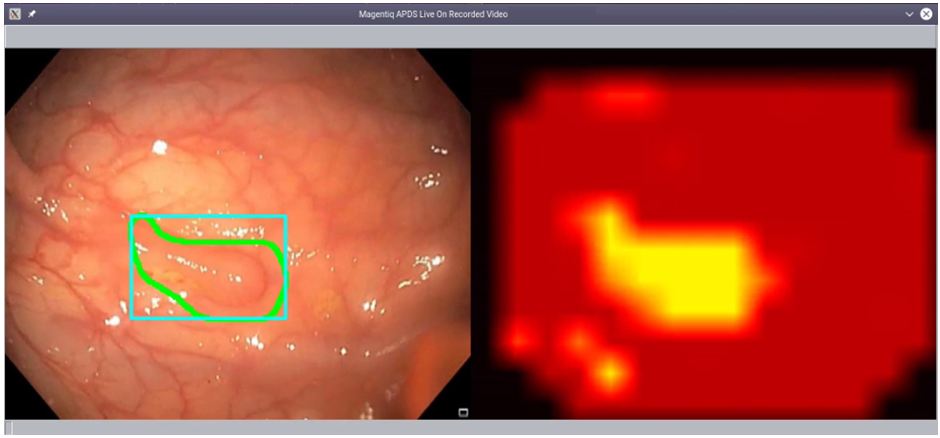Click the down-chevron button in the title bar

pyautogui.click(x=909, y=14)
